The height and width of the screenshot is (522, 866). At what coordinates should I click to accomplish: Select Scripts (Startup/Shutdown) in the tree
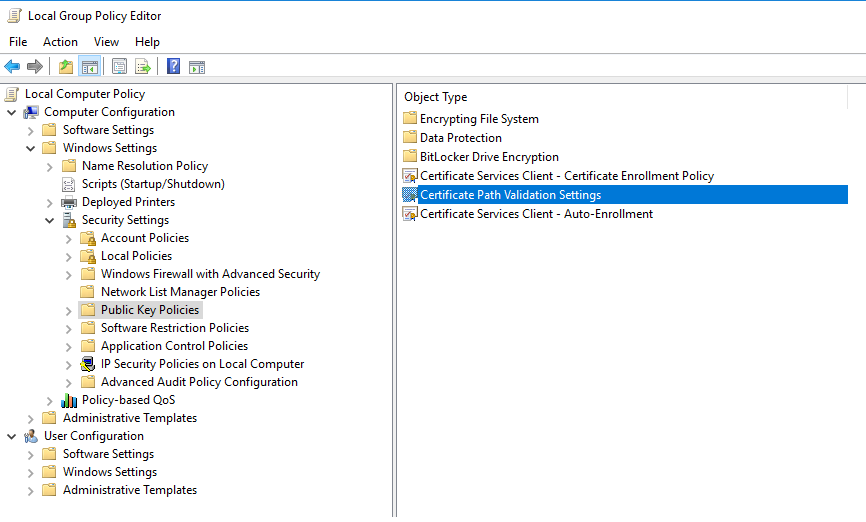point(153,184)
